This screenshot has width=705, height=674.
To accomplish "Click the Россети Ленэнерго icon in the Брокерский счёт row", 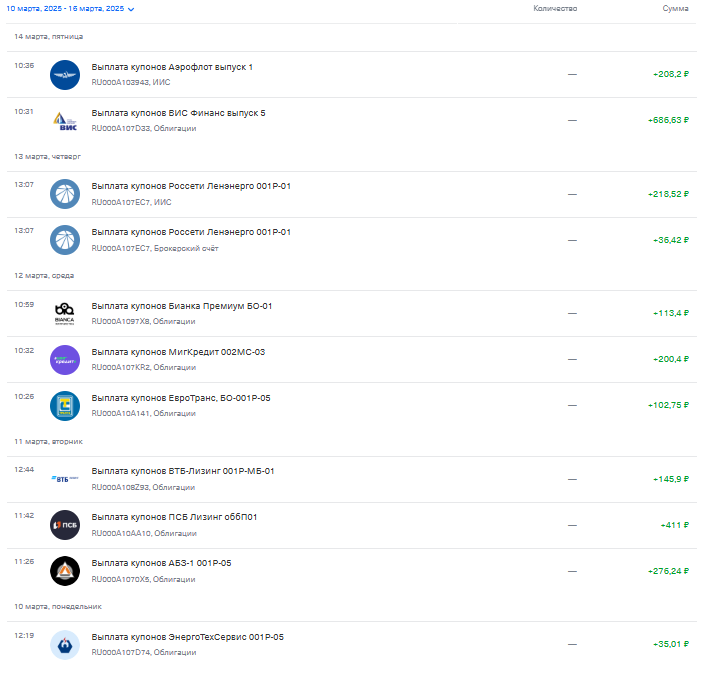I will (65, 240).
